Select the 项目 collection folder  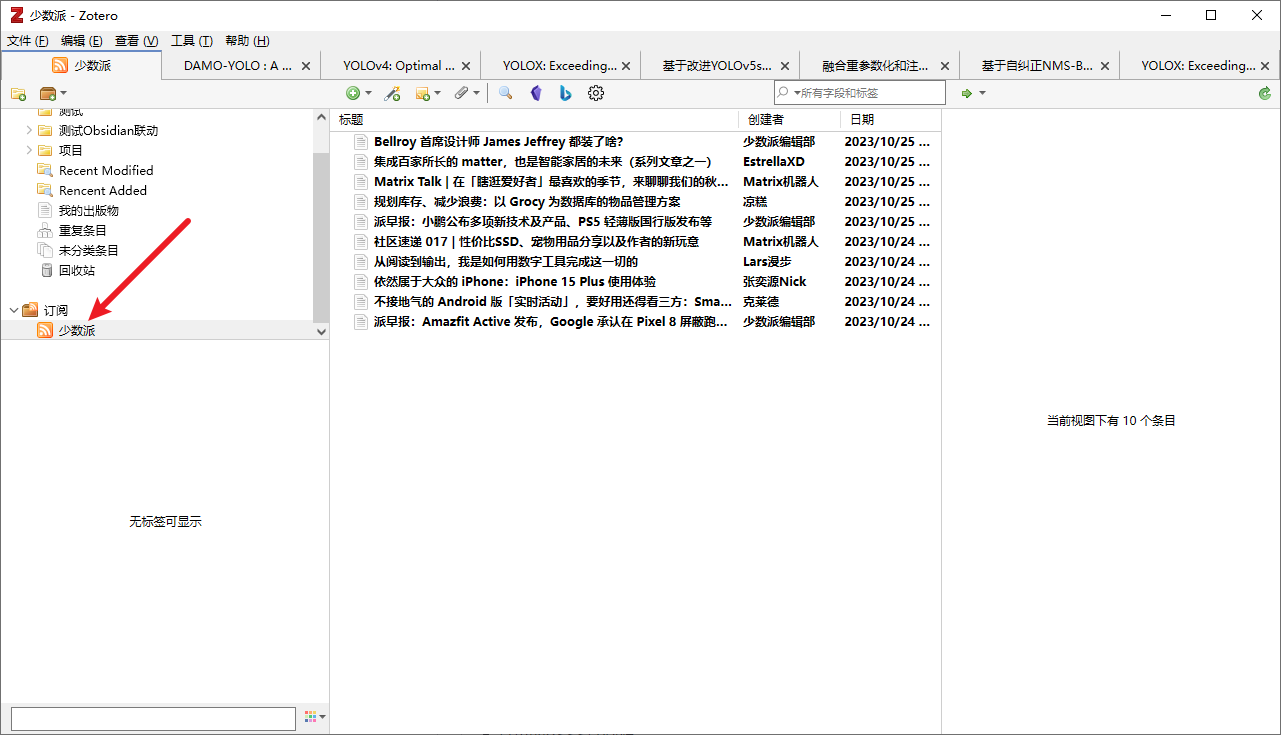tap(70, 150)
